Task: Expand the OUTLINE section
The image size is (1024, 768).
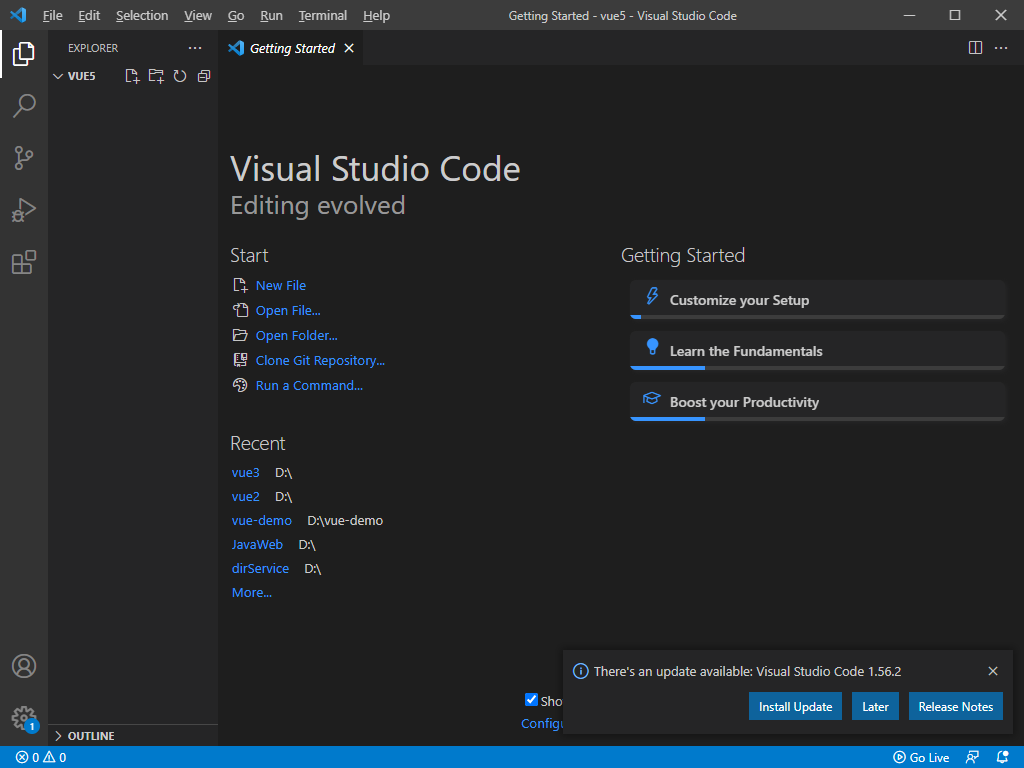Action: pos(133,736)
